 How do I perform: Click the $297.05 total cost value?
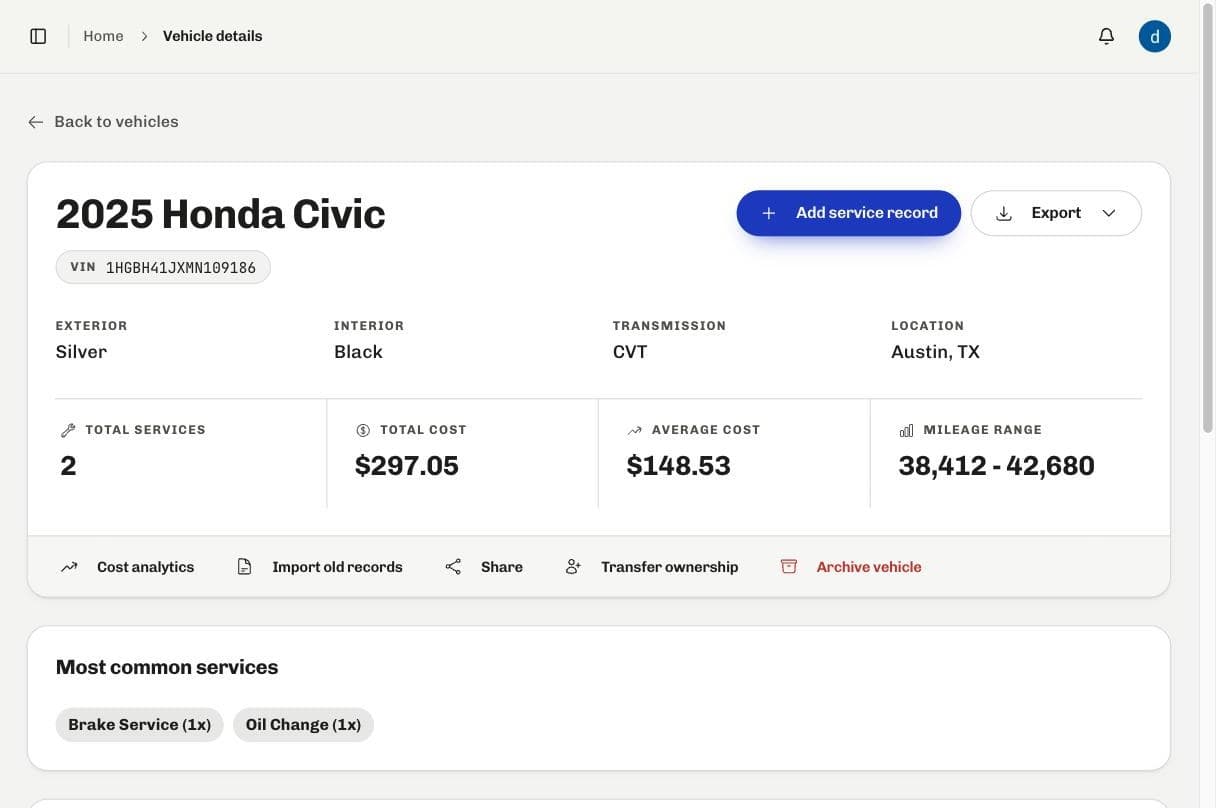tap(407, 466)
